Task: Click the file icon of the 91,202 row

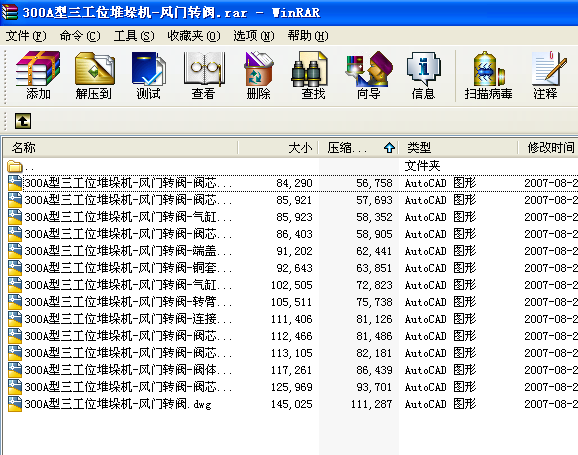Action: [15, 251]
